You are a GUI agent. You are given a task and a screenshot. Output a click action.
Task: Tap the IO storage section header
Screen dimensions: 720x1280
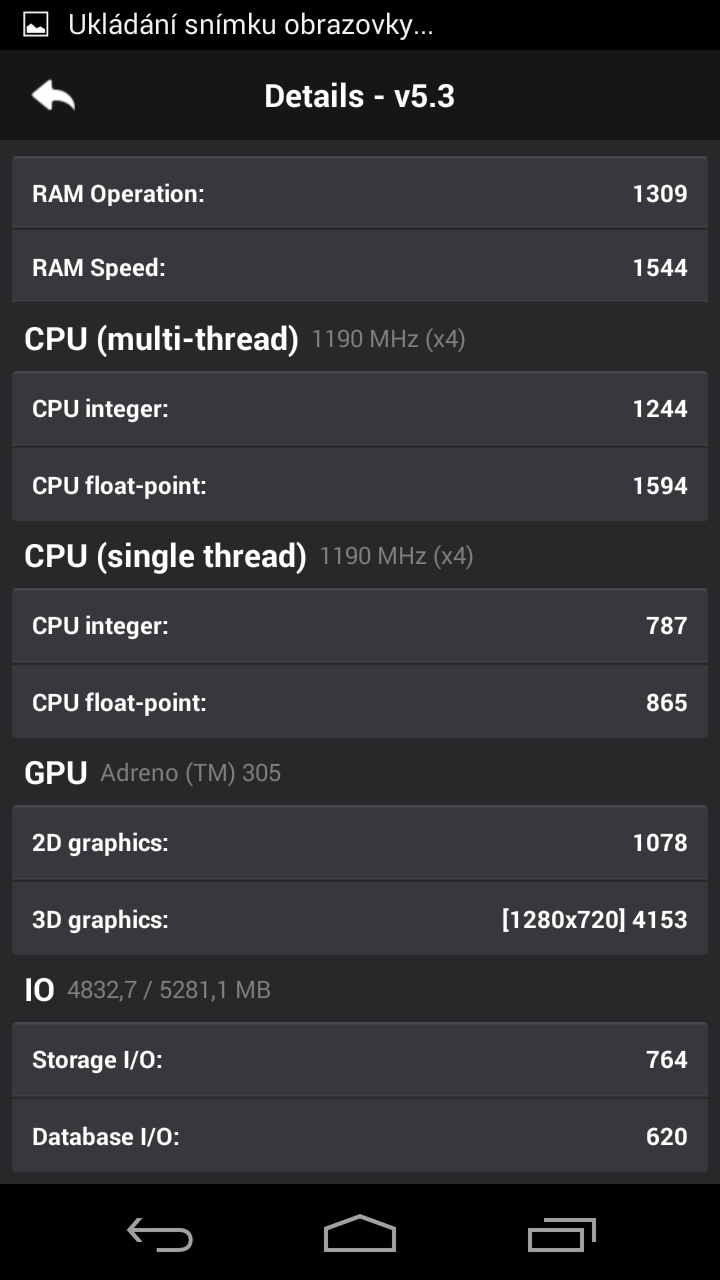click(x=40, y=990)
